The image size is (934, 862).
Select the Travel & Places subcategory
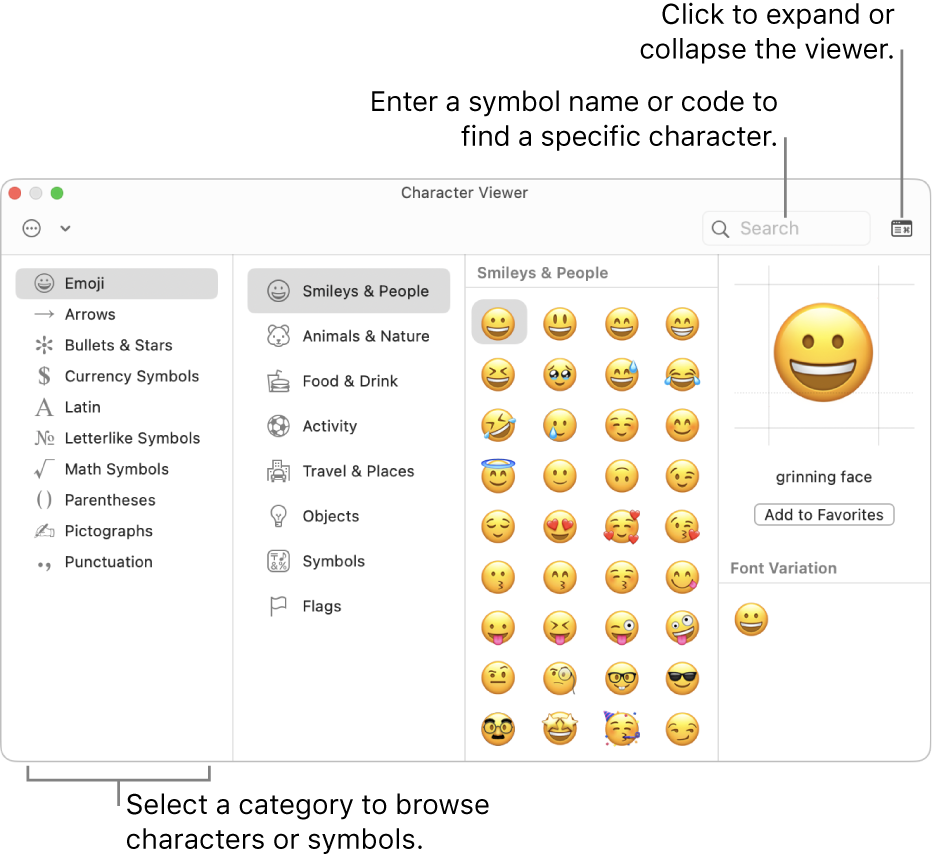pyautogui.click(x=358, y=472)
